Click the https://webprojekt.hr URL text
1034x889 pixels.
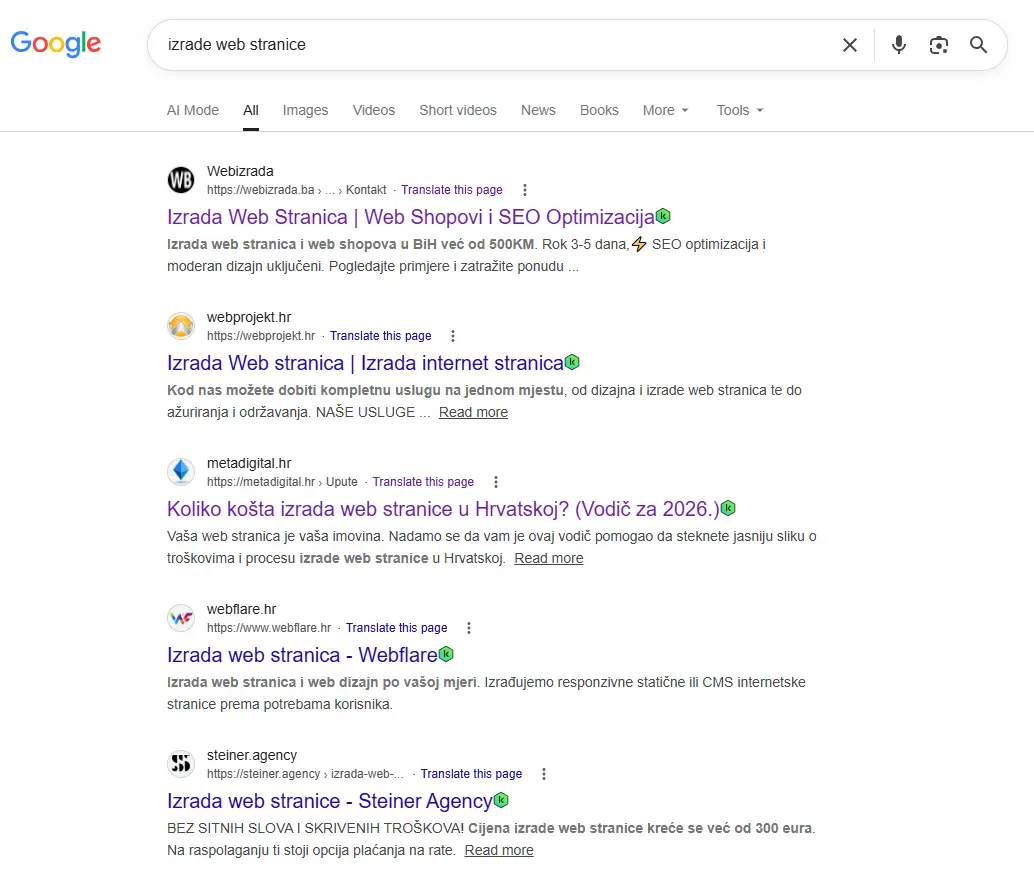point(261,336)
